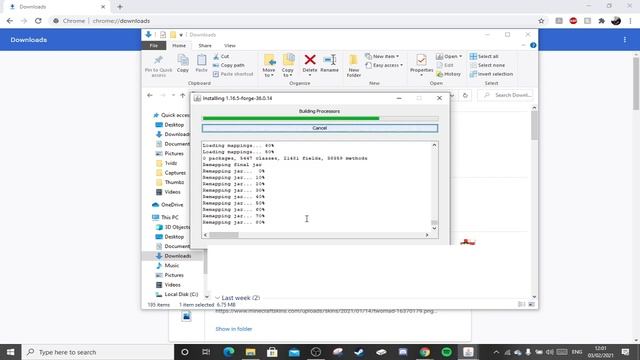Click Paste shortcut in ribbon

click(233, 74)
